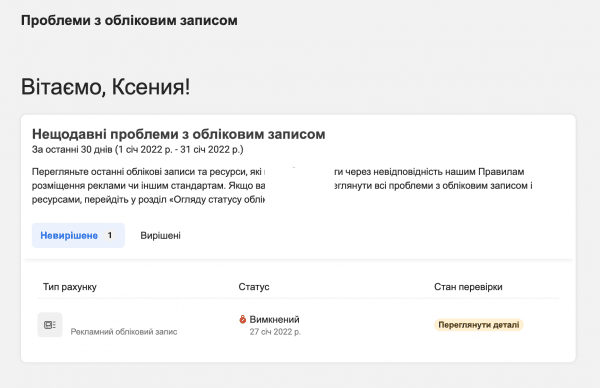Viewport: 600px width, 388px height.
Task: Select the Рекламний обліковий запис label
Action: [x=124, y=332]
